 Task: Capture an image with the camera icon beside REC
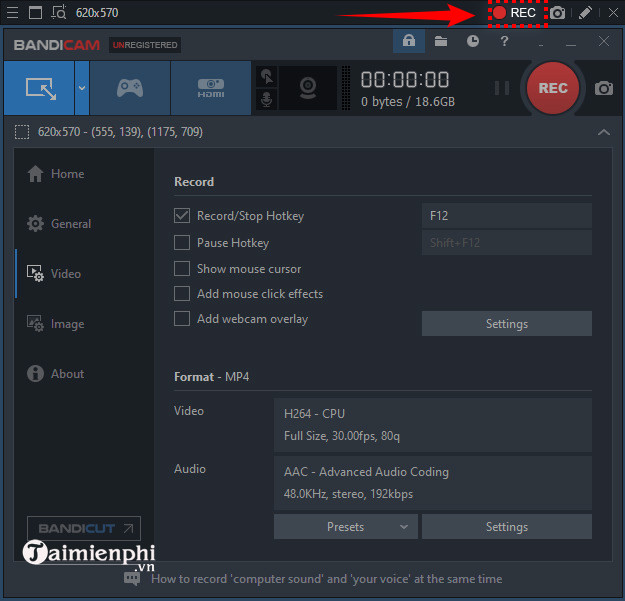tap(603, 88)
